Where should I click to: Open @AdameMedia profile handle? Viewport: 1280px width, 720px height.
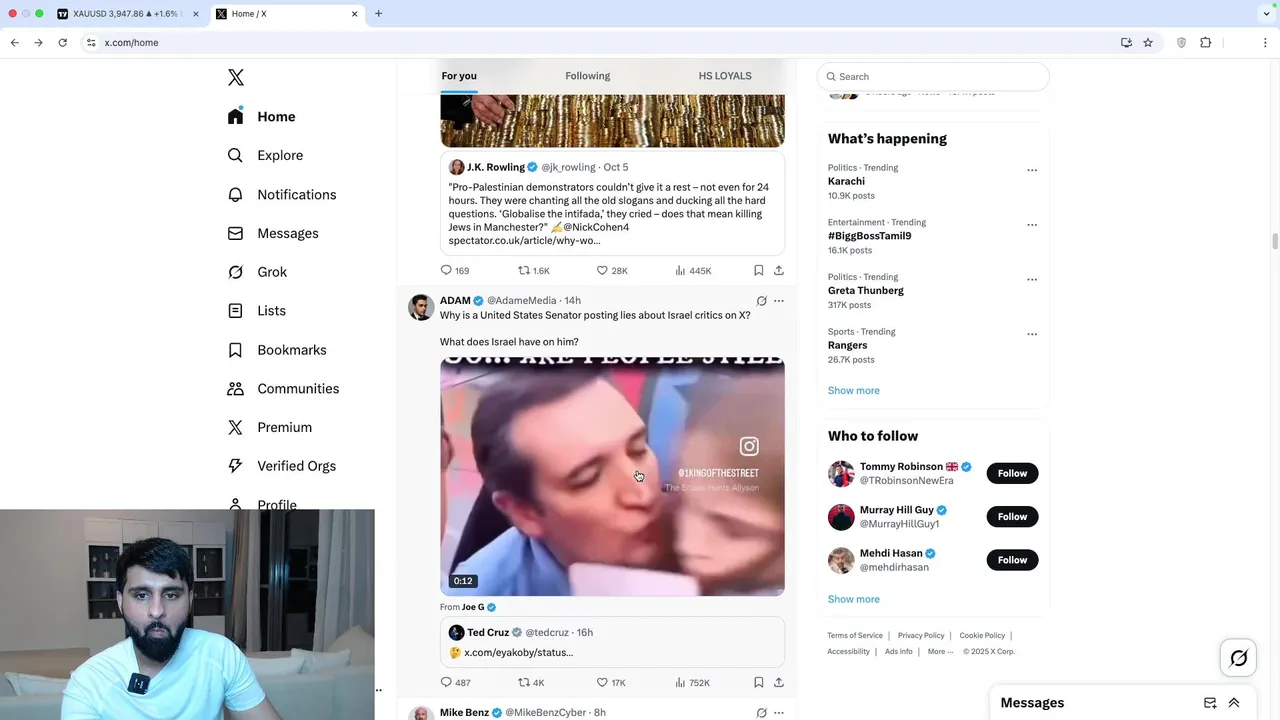[521, 301]
